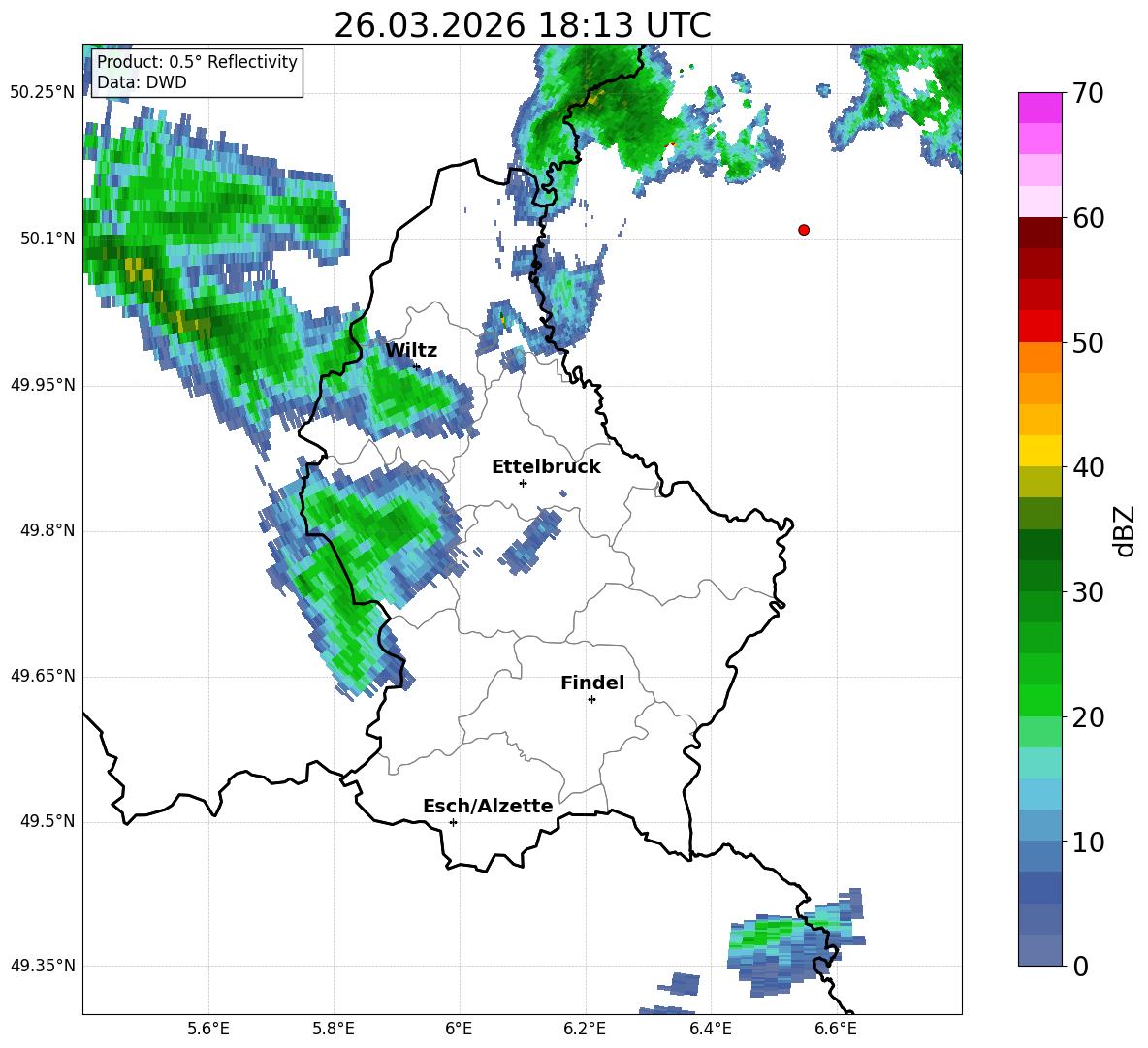Image resolution: width=1148 pixels, height=1048 pixels.
Task: Click the colorbar tick value 0
Action: [x=1080, y=967]
